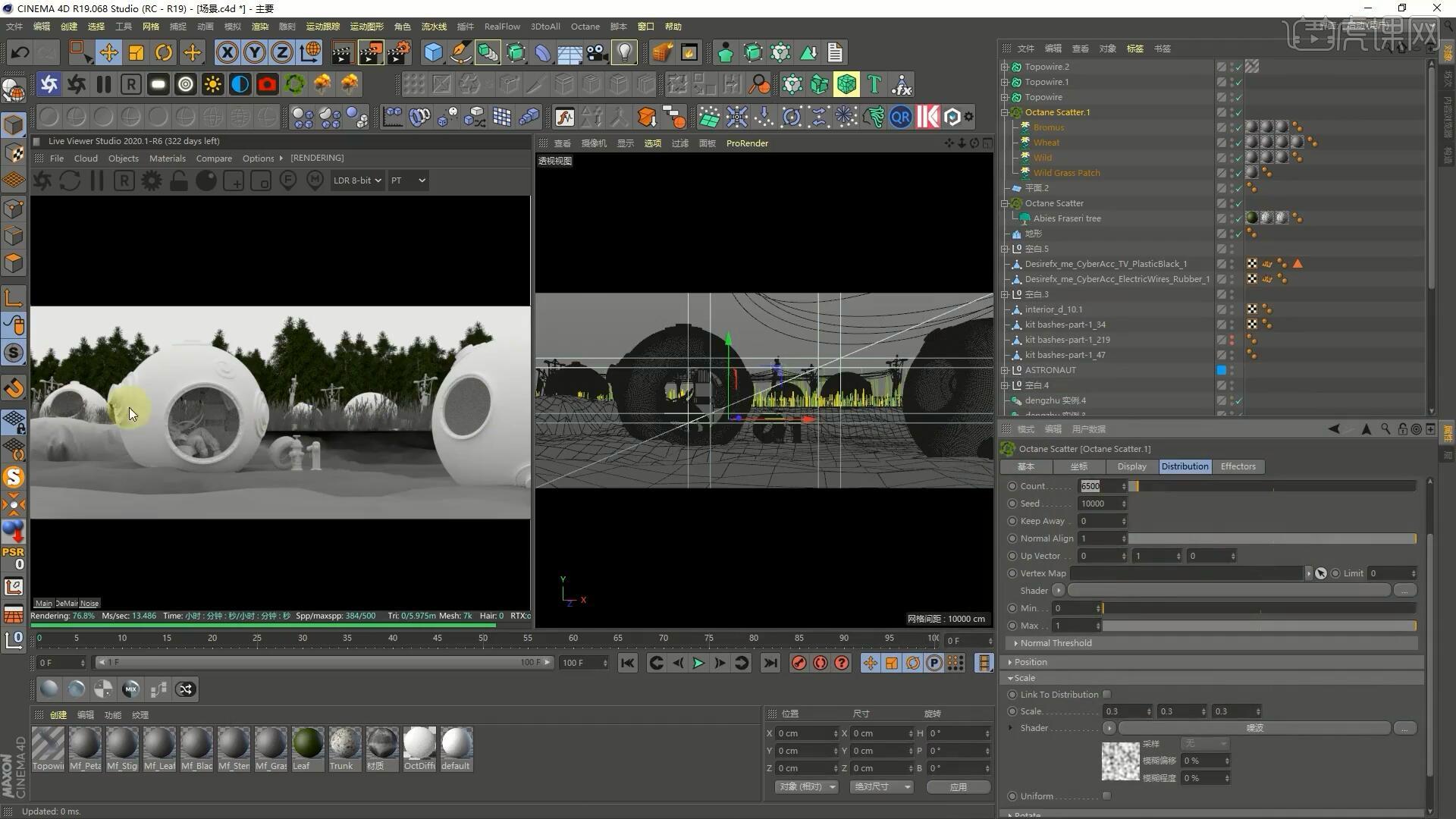Go to start of timeline

click(x=628, y=663)
